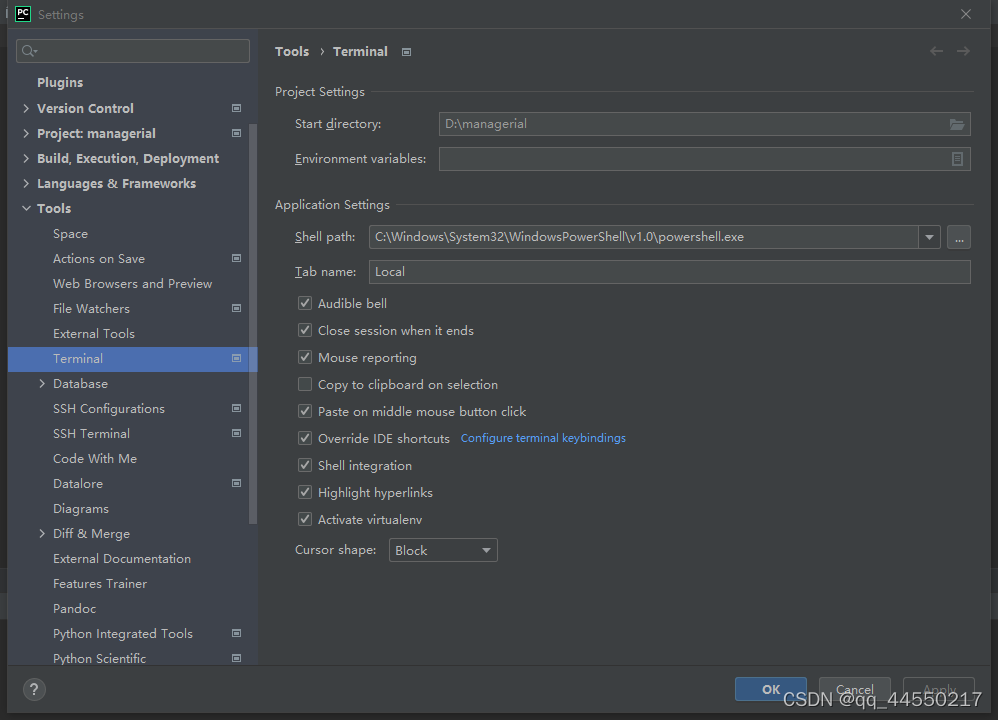Click the Shell path text field
Viewport: 998px width, 720px height.
pos(643,237)
